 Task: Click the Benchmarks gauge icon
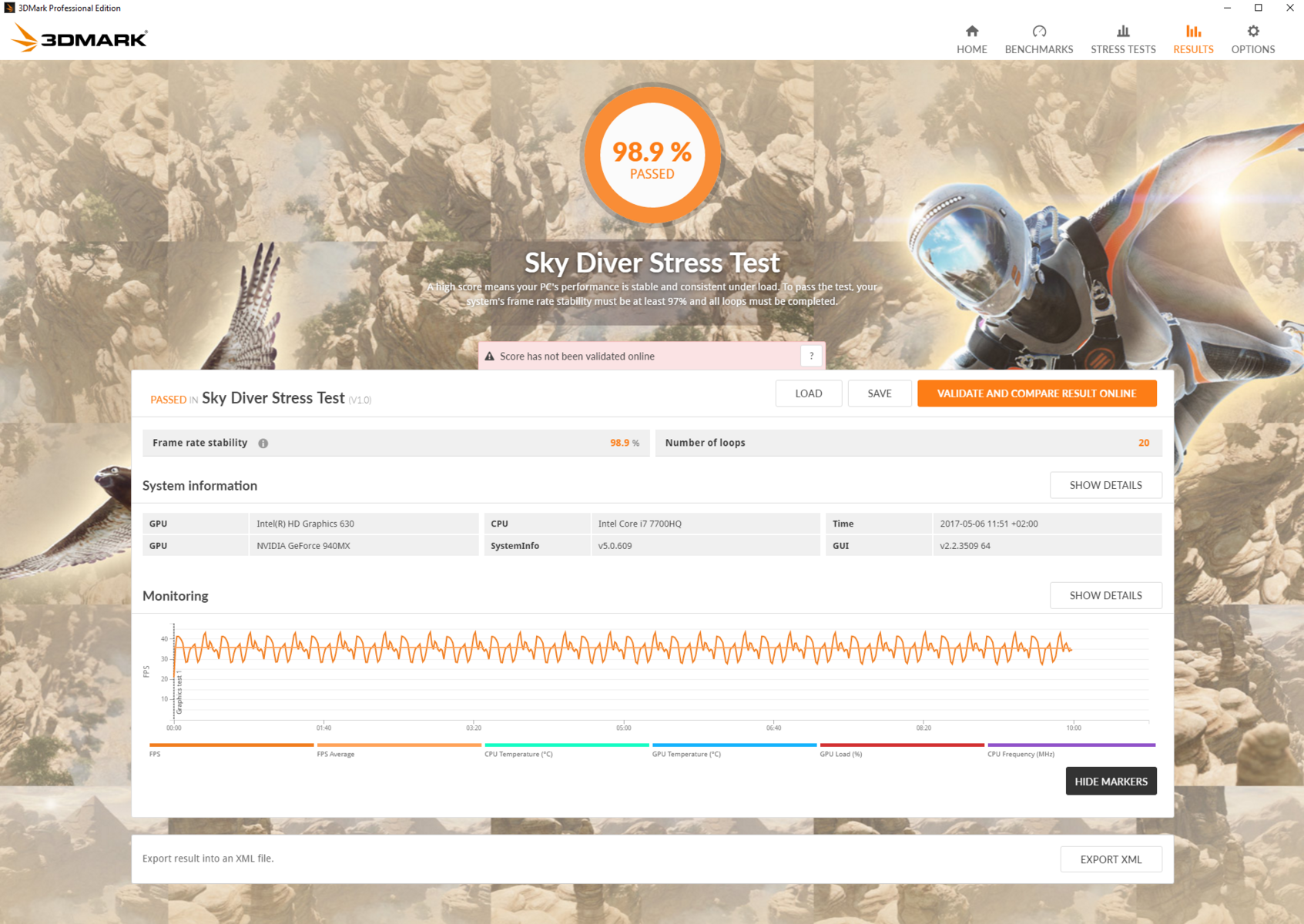pyautogui.click(x=1039, y=31)
